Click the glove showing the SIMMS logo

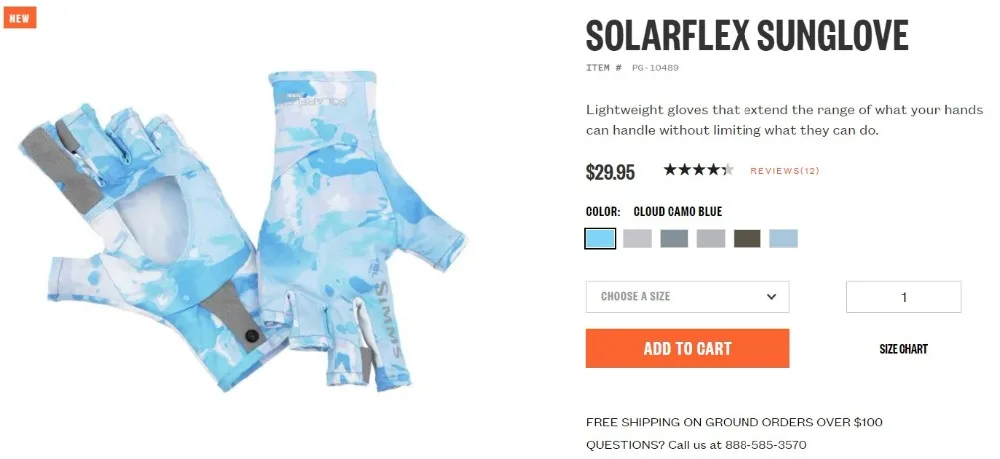click(x=360, y=230)
